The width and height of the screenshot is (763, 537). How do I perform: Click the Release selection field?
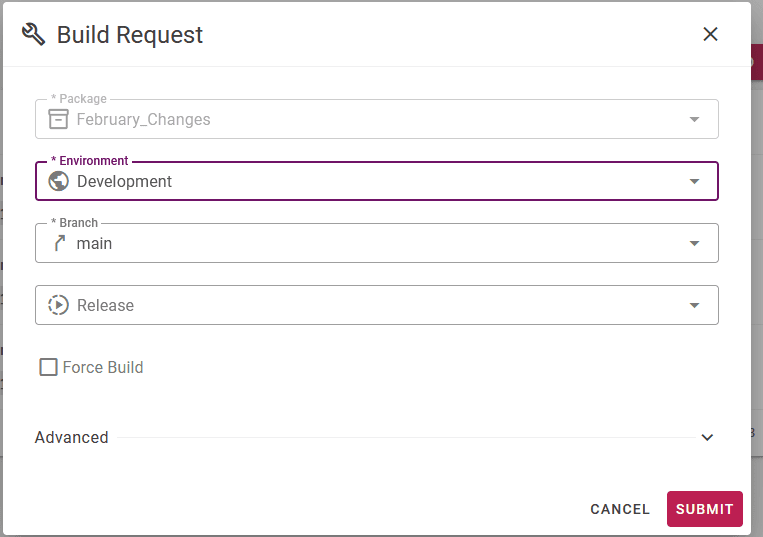click(x=377, y=305)
